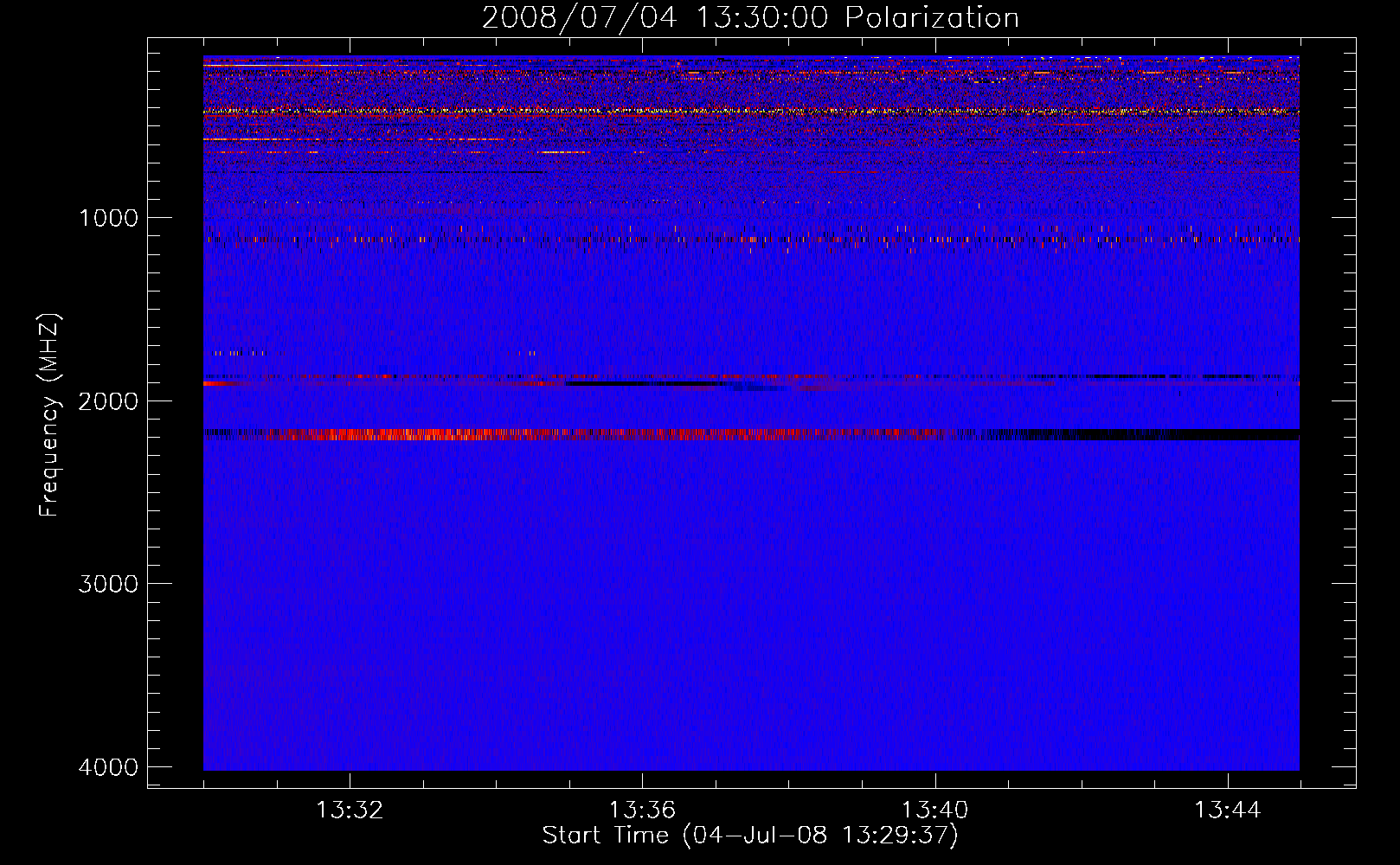Click the 3000 frequency tick label

coord(108,584)
